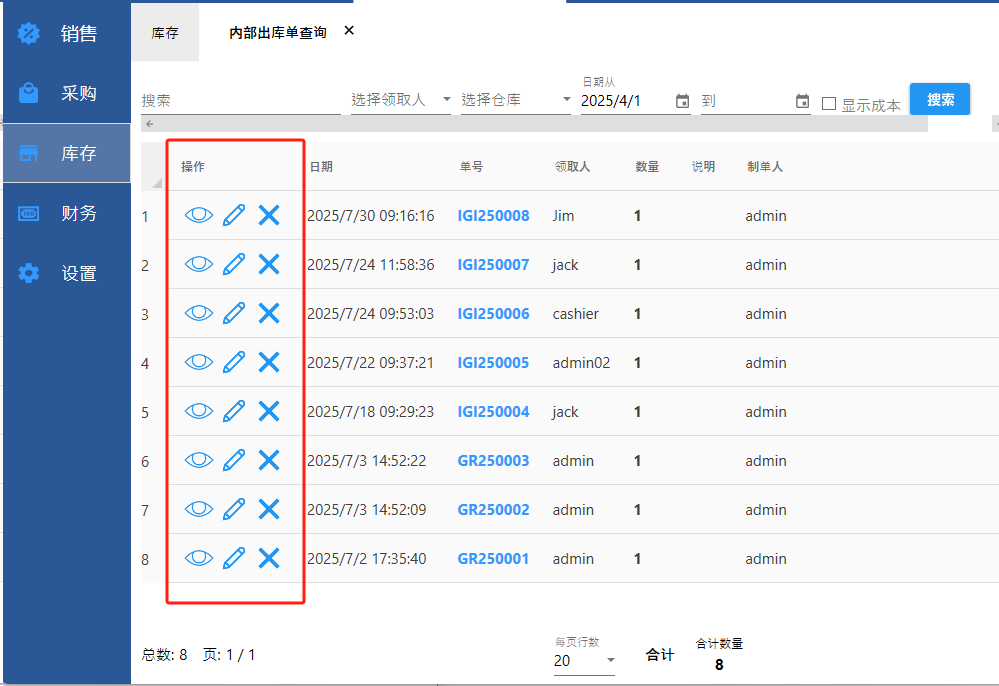Open order number link GR250002
This screenshot has width=999, height=686.
point(493,510)
